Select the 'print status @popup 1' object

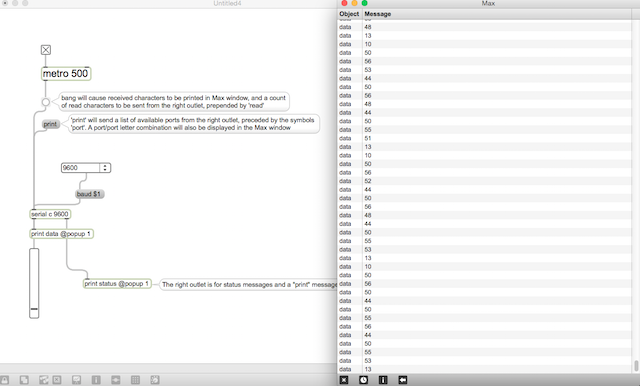click(x=118, y=284)
